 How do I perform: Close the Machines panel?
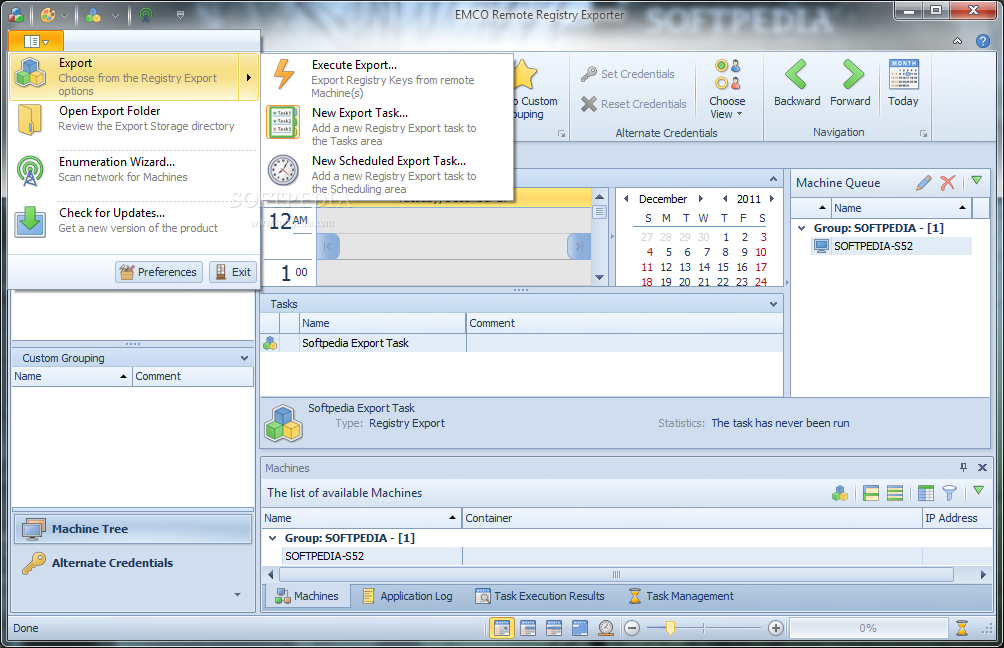(x=982, y=467)
